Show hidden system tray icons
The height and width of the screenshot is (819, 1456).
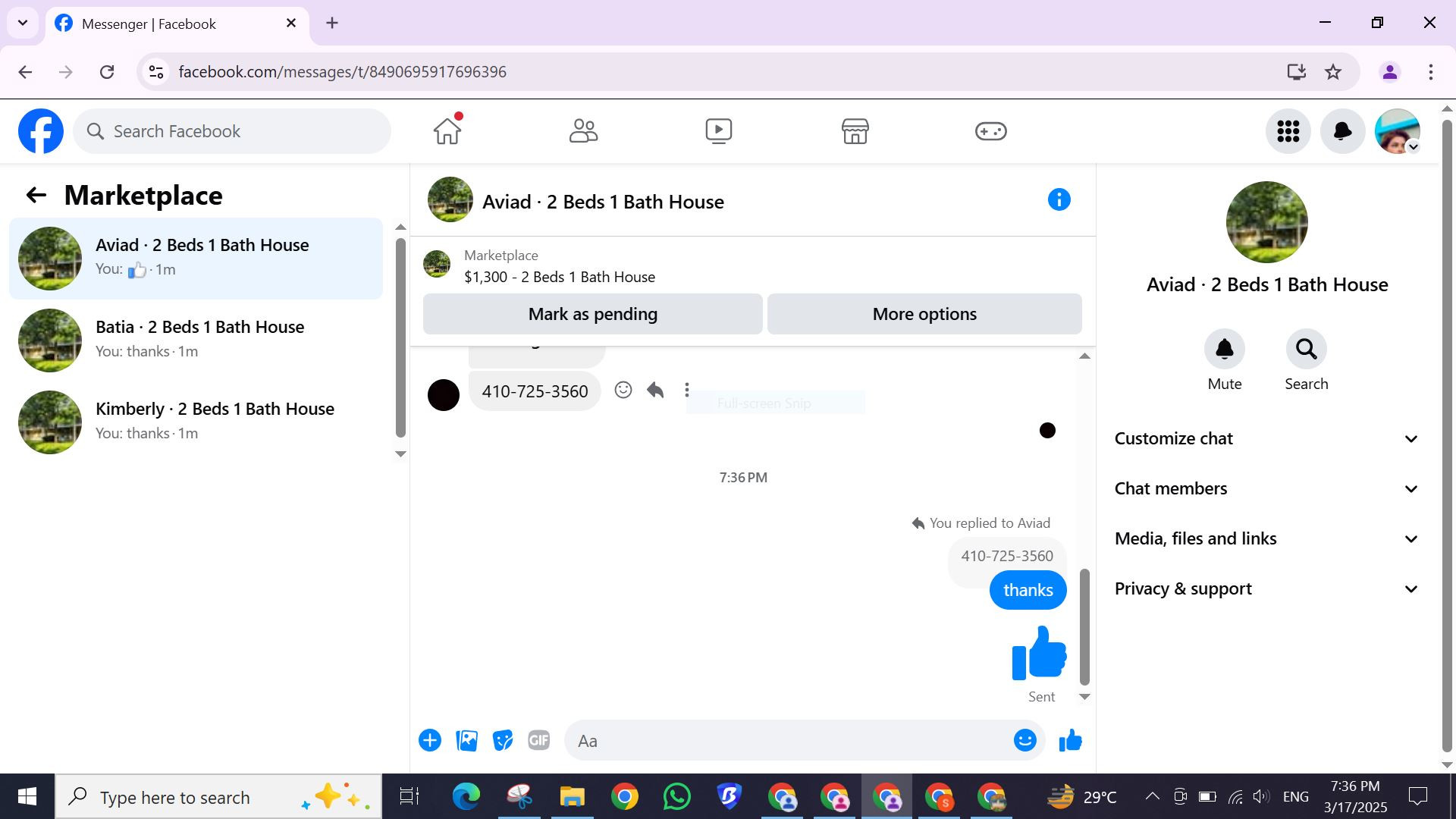(1152, 797)
